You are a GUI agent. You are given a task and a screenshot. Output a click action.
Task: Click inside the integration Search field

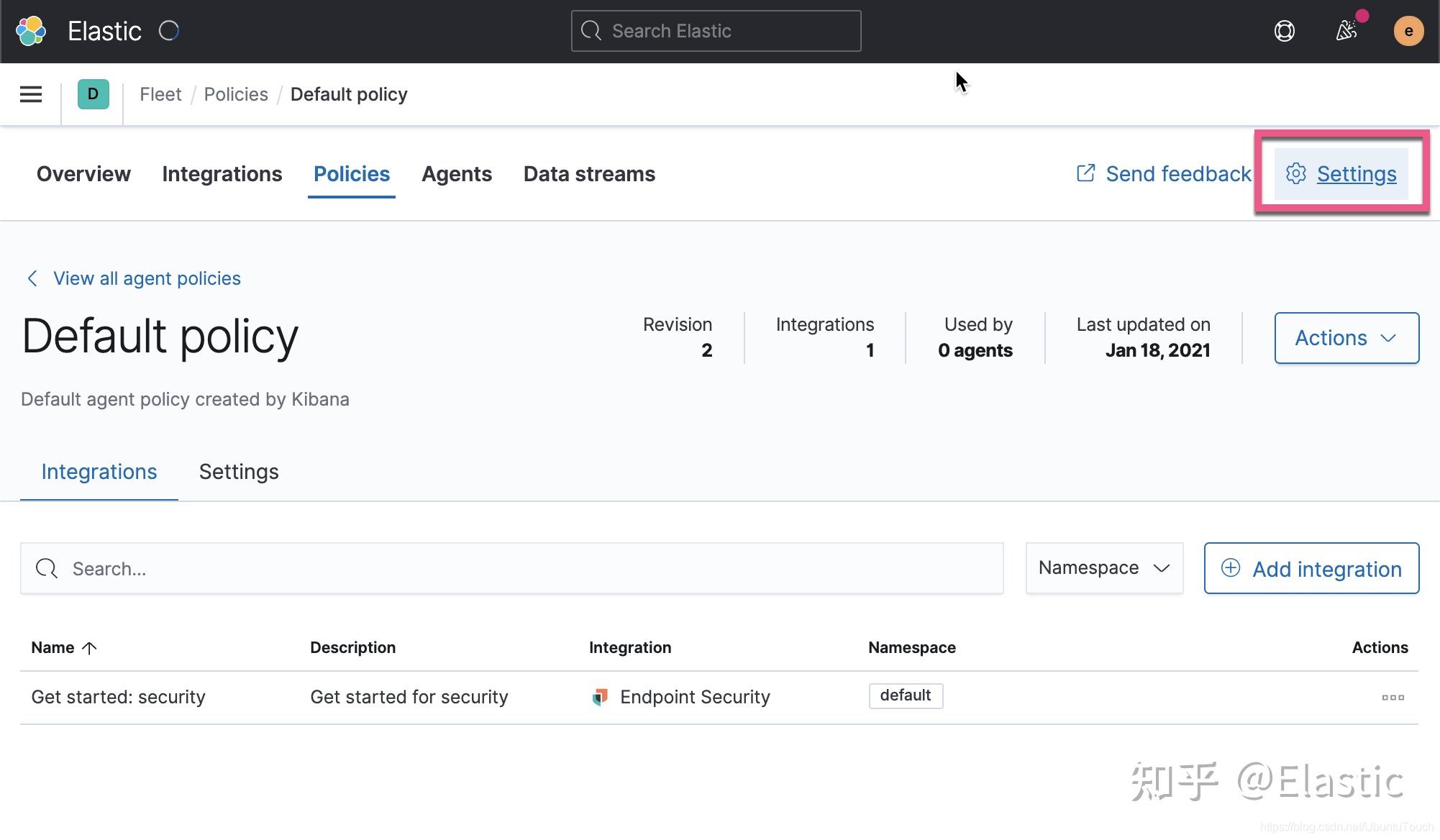[288, 568]
